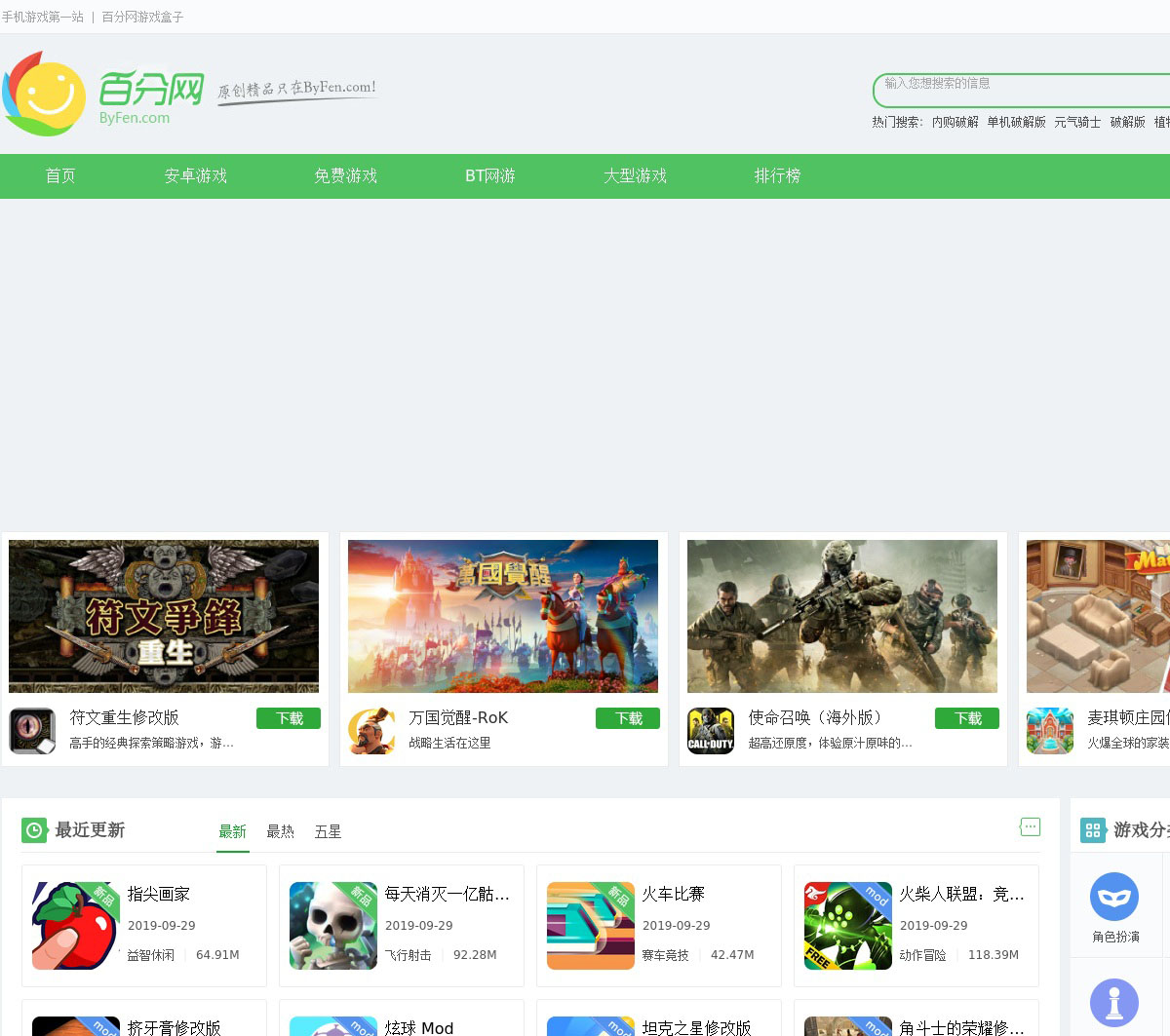Download 使命召唤（海外版）
The image size is (1170, 1036).
point(967,718)
